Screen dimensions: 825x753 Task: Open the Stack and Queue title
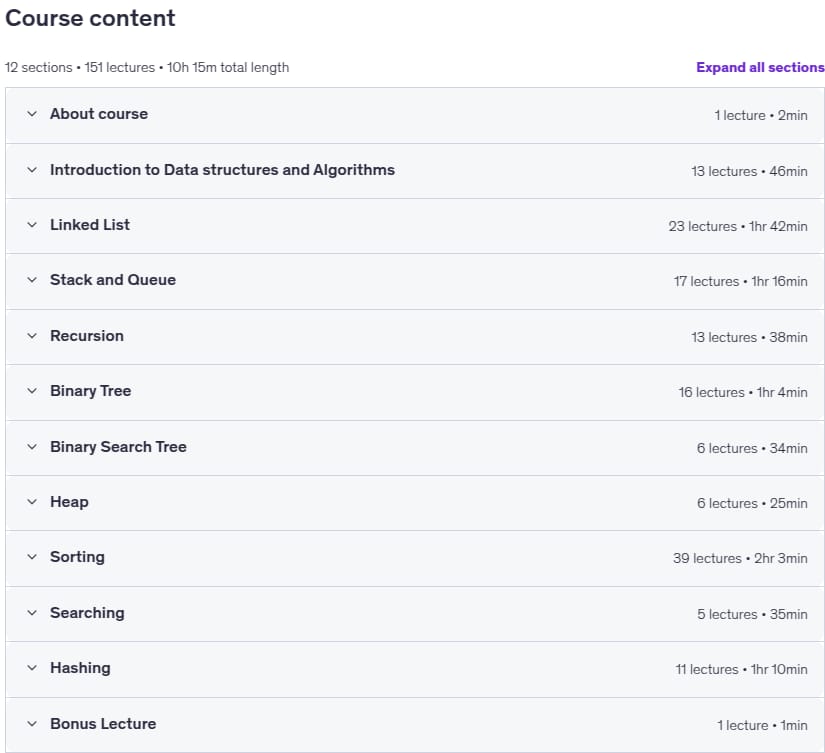pos(113,280)
